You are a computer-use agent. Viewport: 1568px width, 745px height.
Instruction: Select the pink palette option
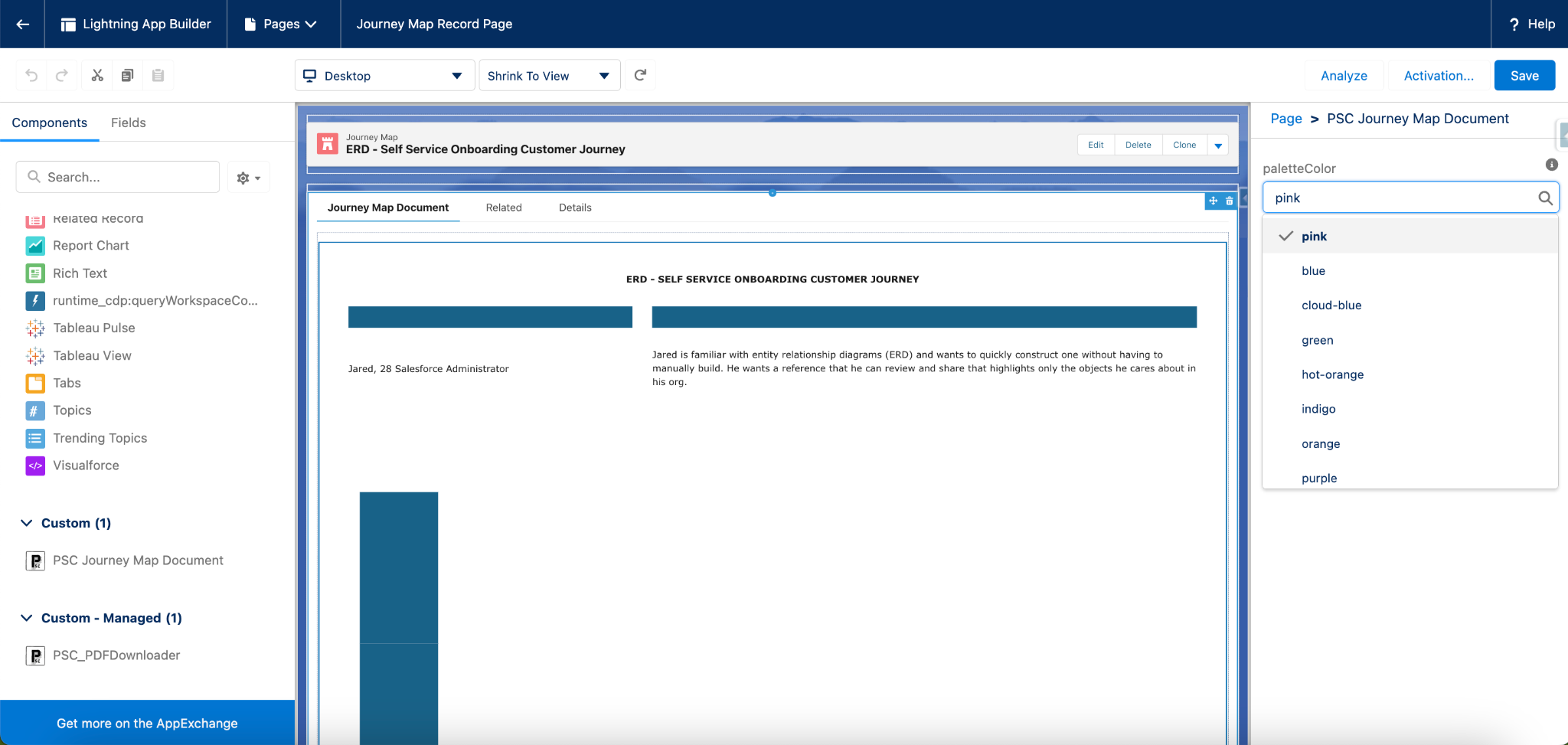(1410, 236)
